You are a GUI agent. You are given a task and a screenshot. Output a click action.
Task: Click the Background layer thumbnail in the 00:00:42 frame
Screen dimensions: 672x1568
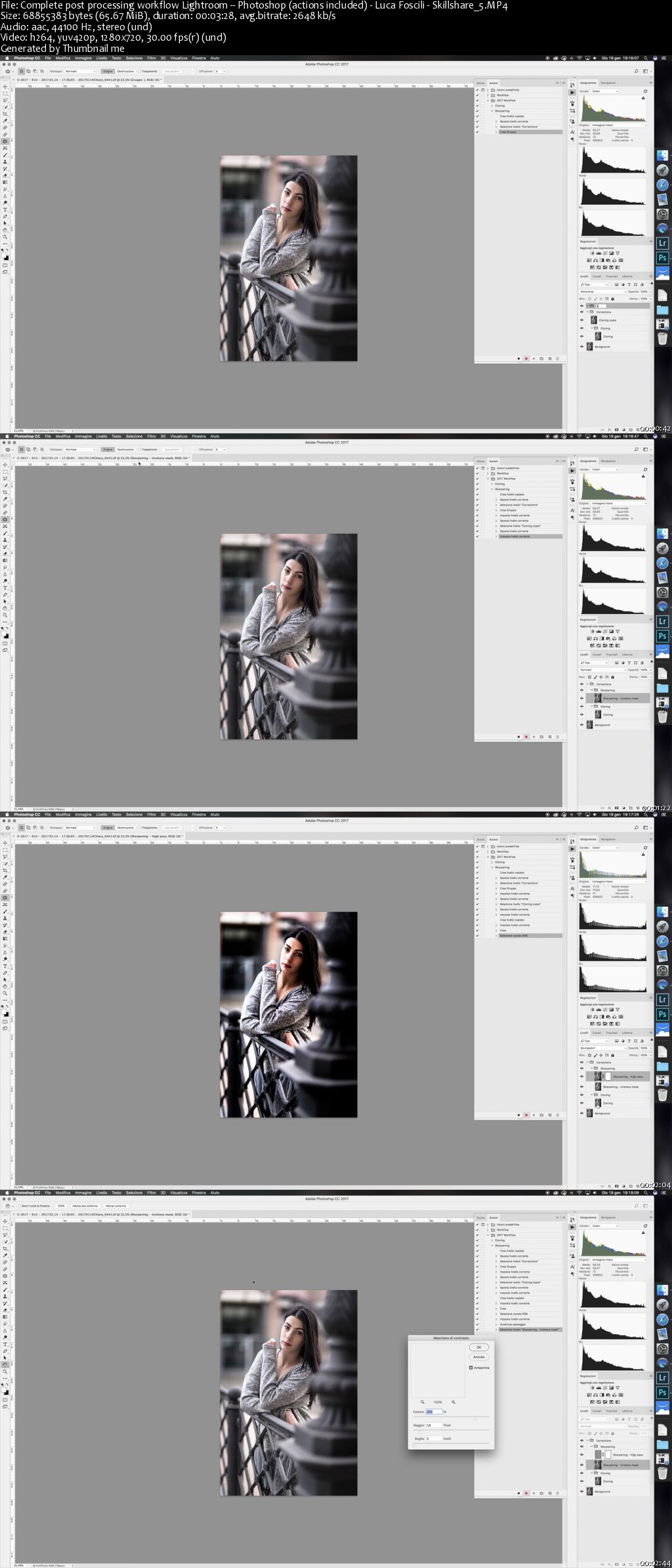[589, 347]
